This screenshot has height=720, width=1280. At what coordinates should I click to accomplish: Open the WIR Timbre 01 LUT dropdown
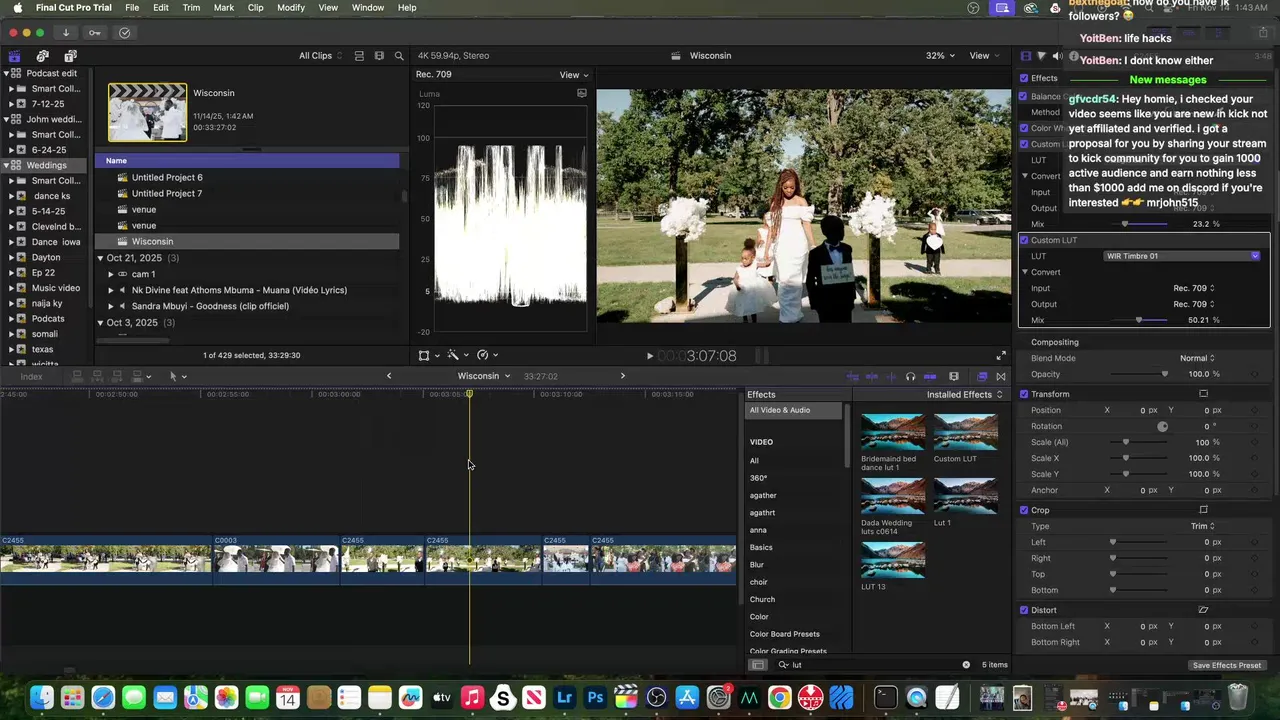1182,256
